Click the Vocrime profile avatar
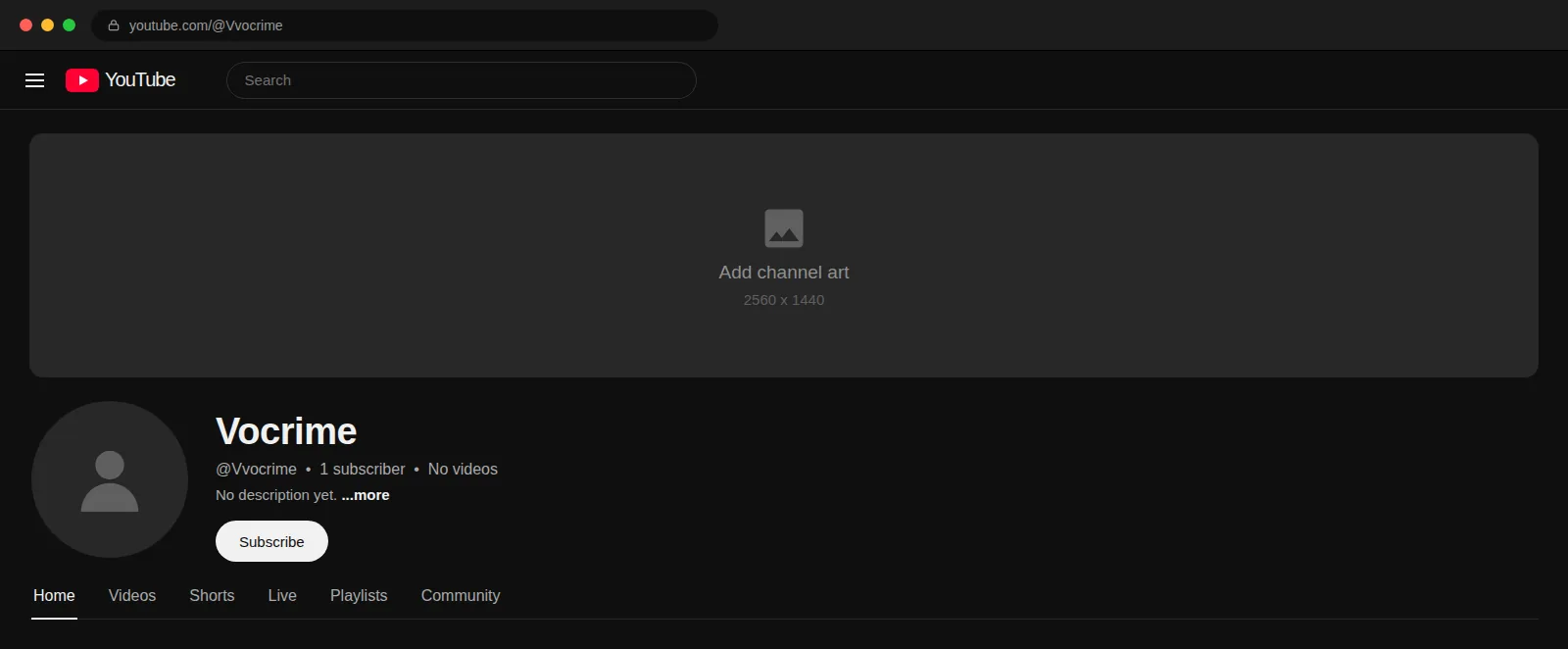 [x=110, y=479]
